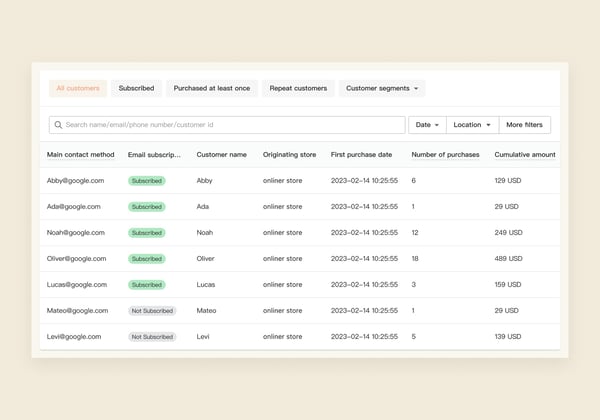Click the Number of purchases column header

(445, 155)
